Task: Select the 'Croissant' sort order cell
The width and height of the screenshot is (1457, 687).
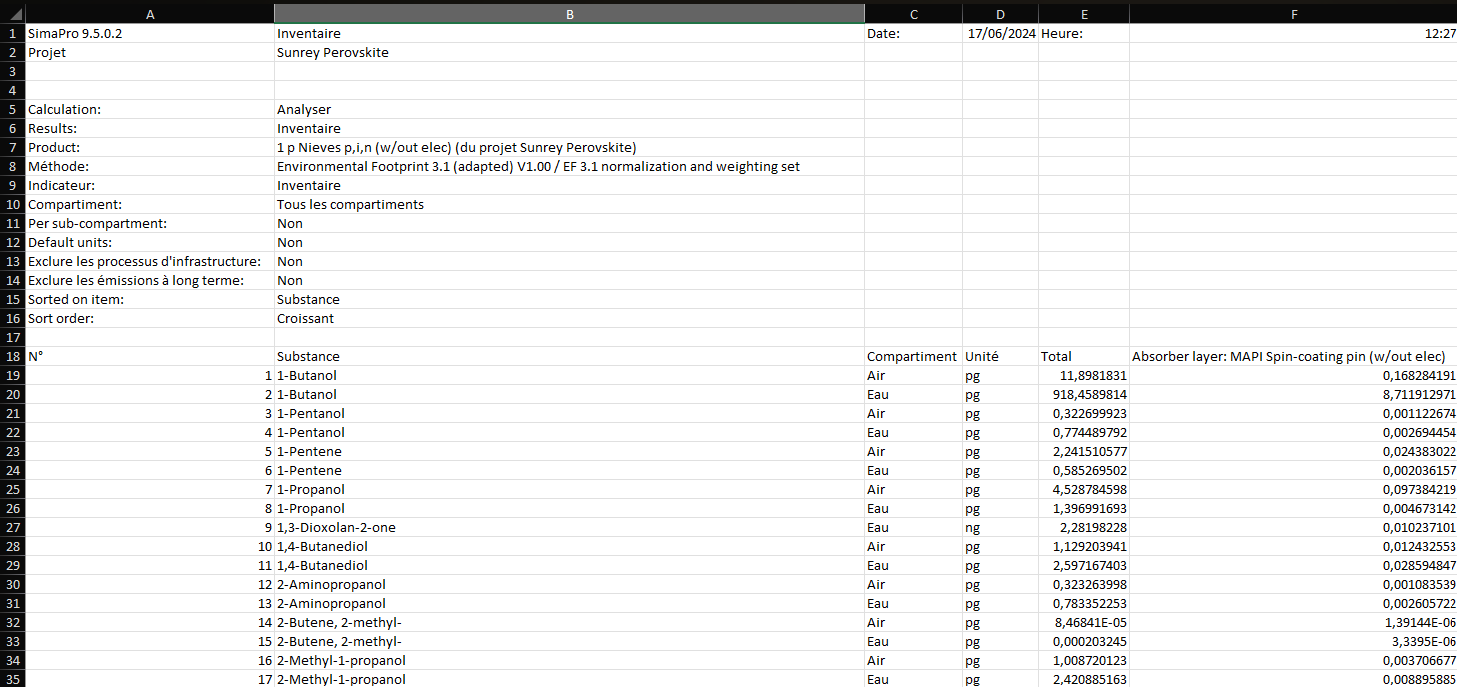Action: pyautogui.click(x=305, y=319)
